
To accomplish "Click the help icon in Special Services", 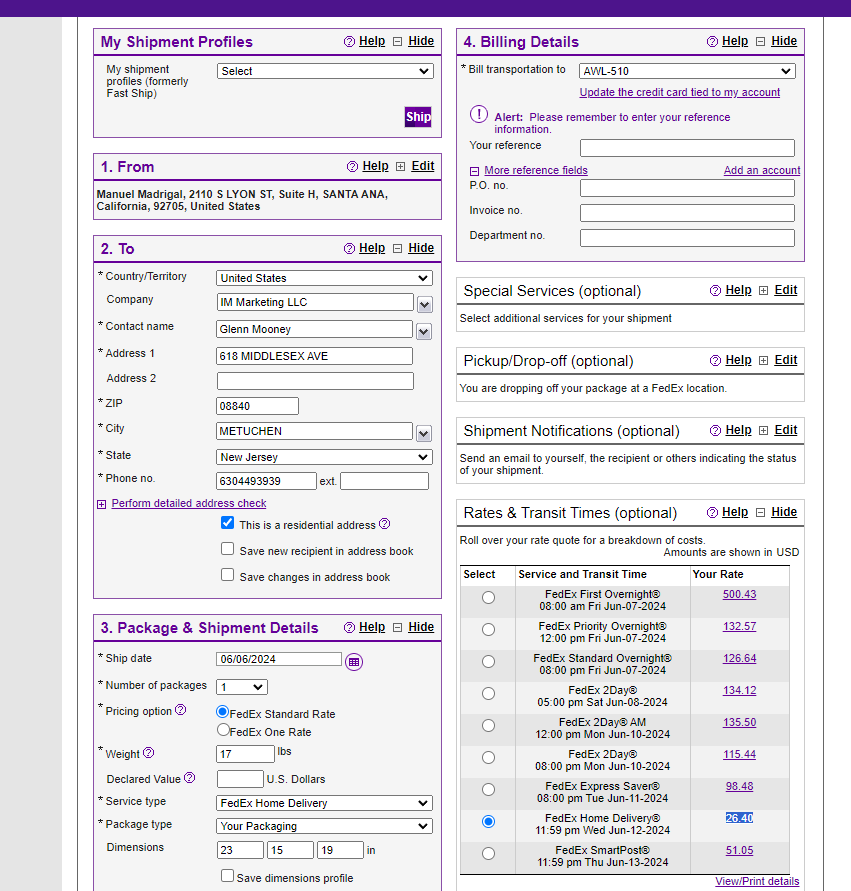I will 716,290.
